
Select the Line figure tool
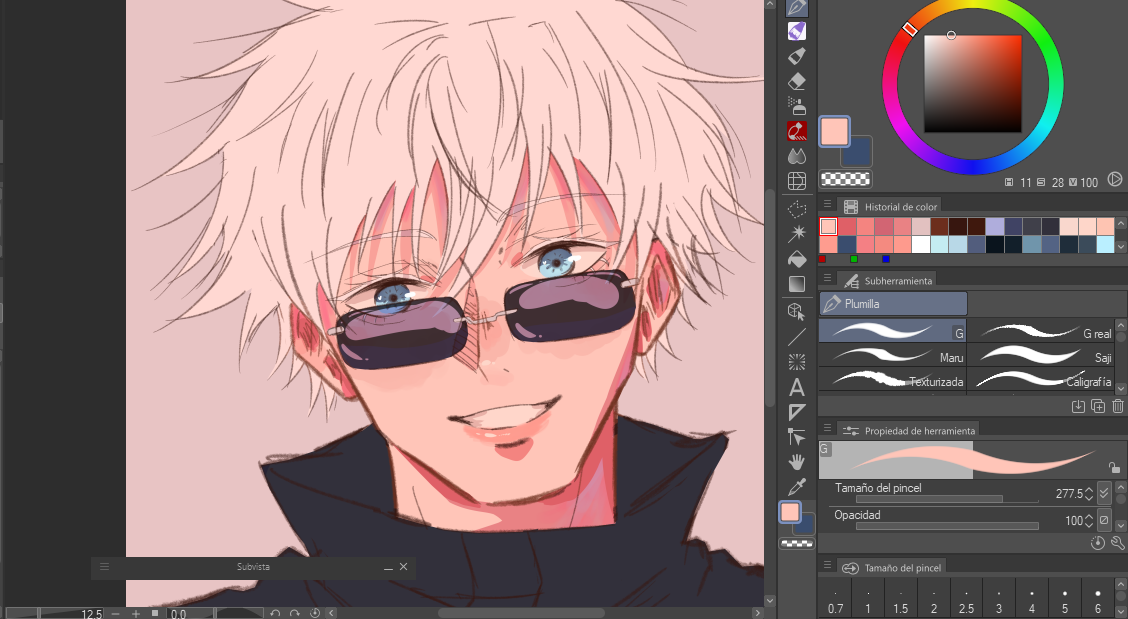click(x=796, y=337)
